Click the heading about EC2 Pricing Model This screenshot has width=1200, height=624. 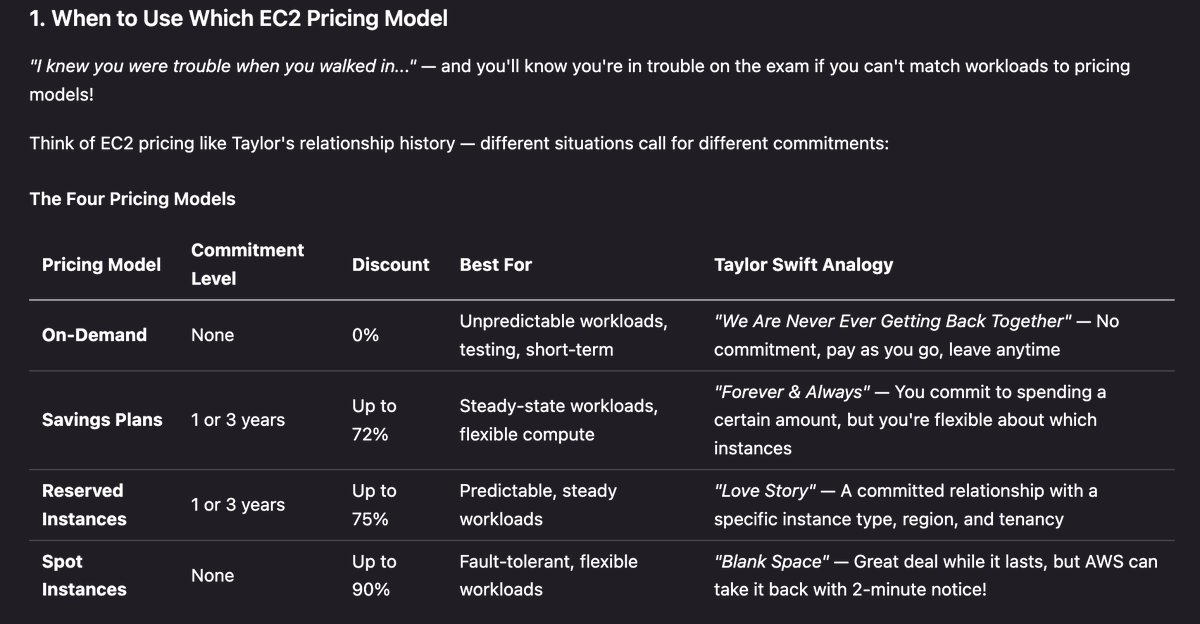coord(239,18)
